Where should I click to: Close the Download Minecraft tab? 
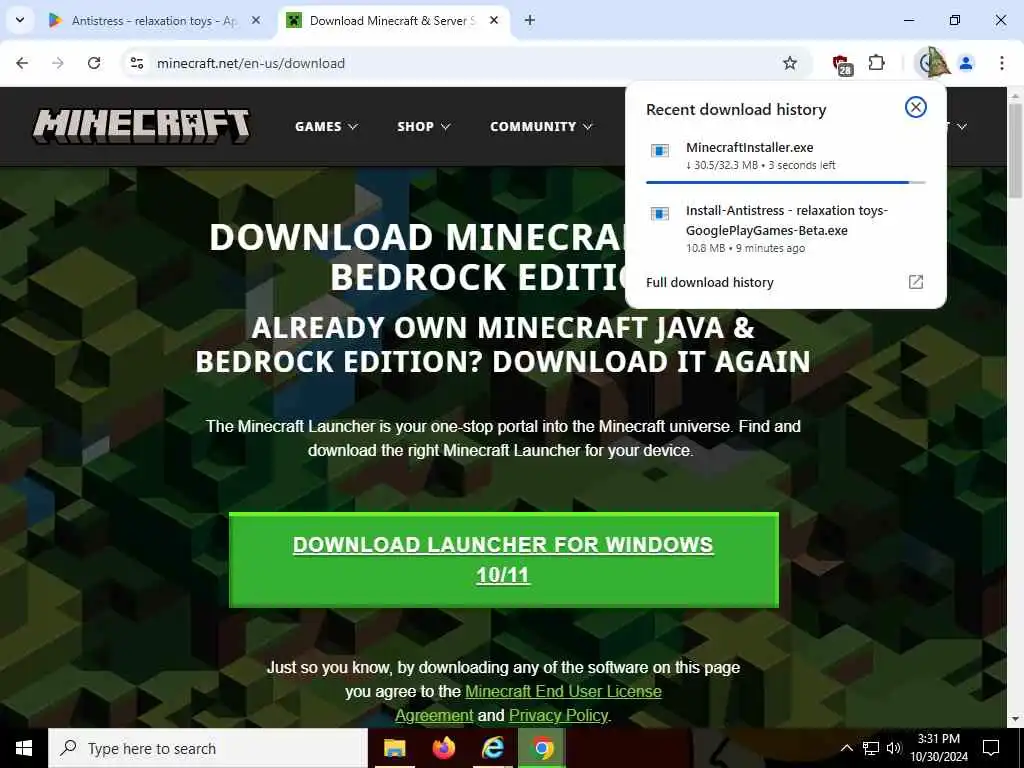pos(494,20)
